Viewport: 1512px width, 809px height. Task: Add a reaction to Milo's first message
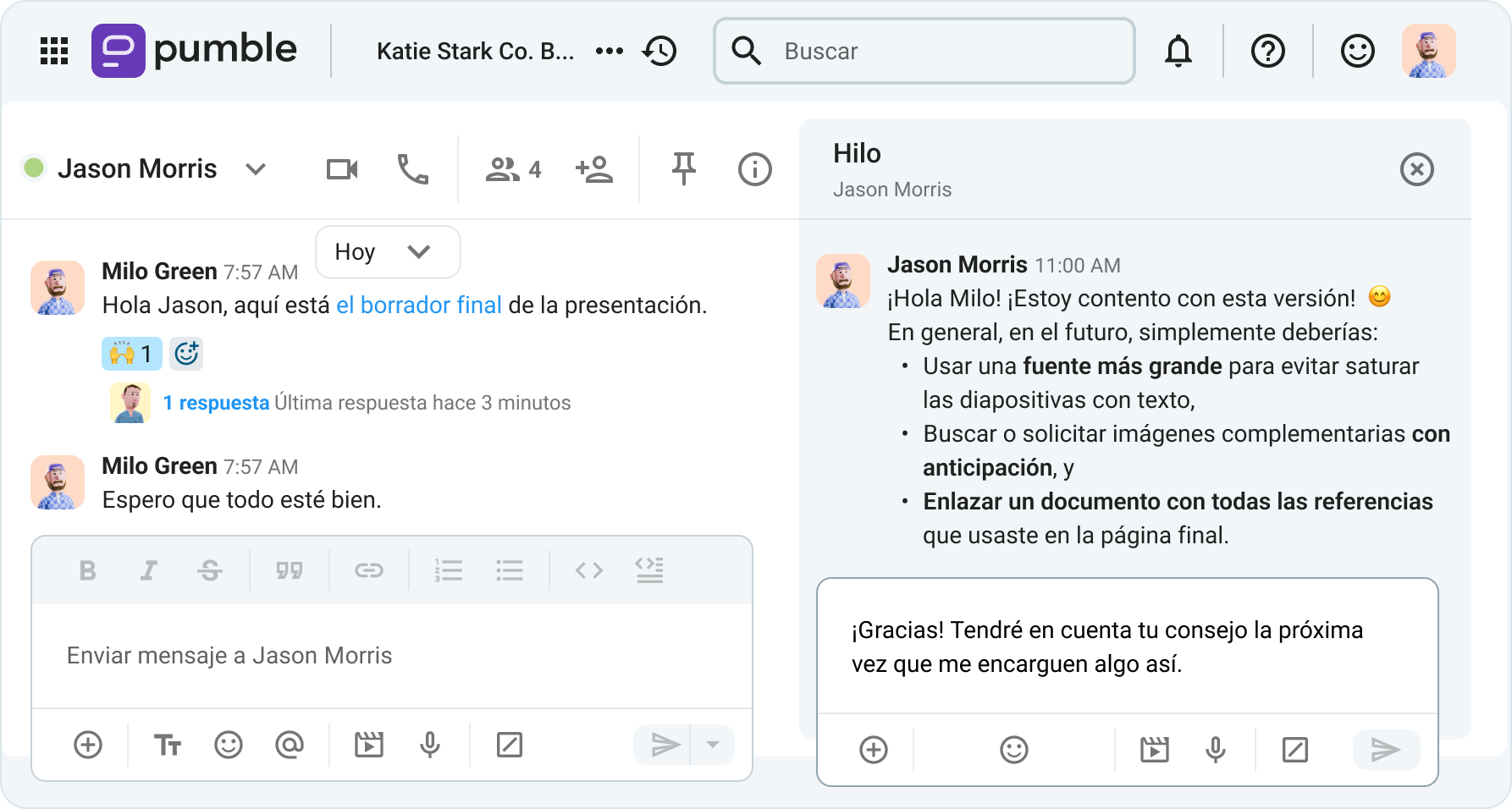(x=186, y=354)
